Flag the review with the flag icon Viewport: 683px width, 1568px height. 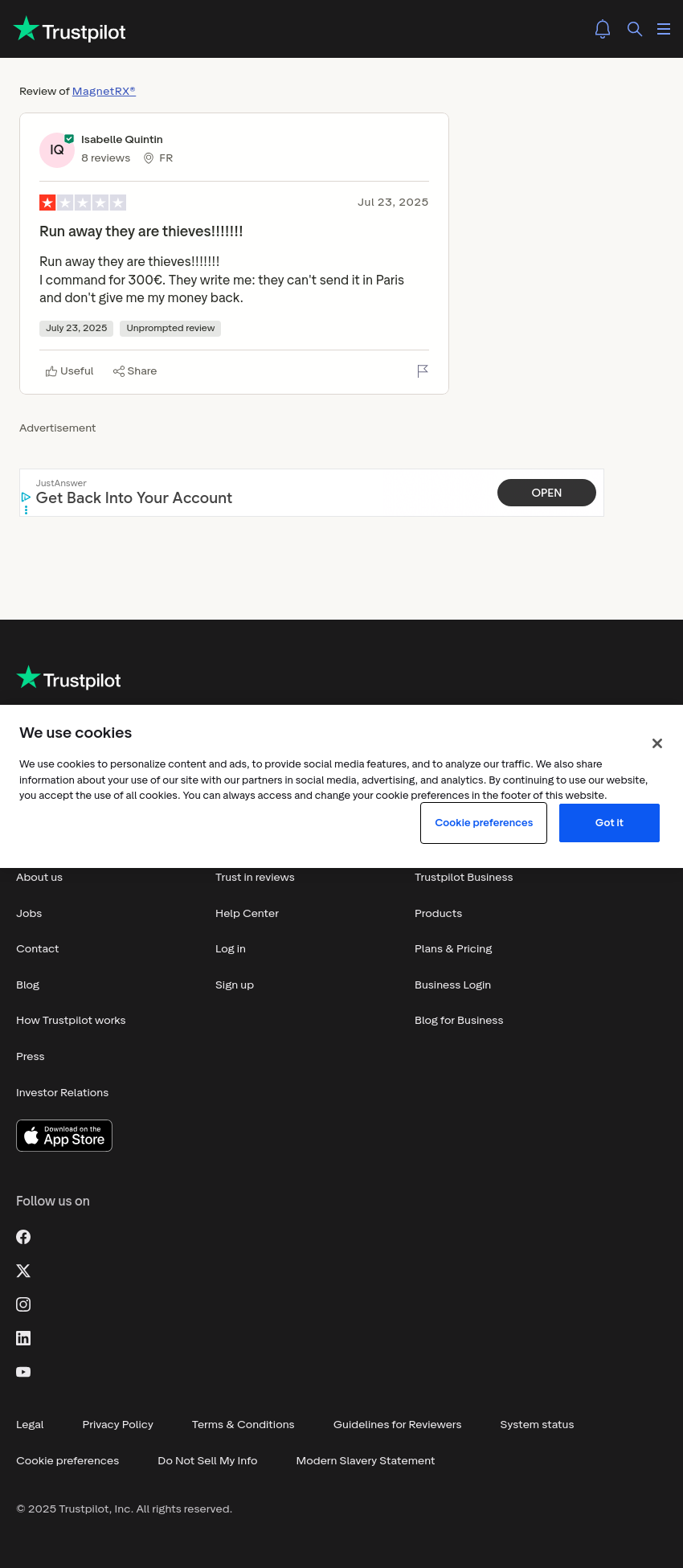(x=423, y=371)
